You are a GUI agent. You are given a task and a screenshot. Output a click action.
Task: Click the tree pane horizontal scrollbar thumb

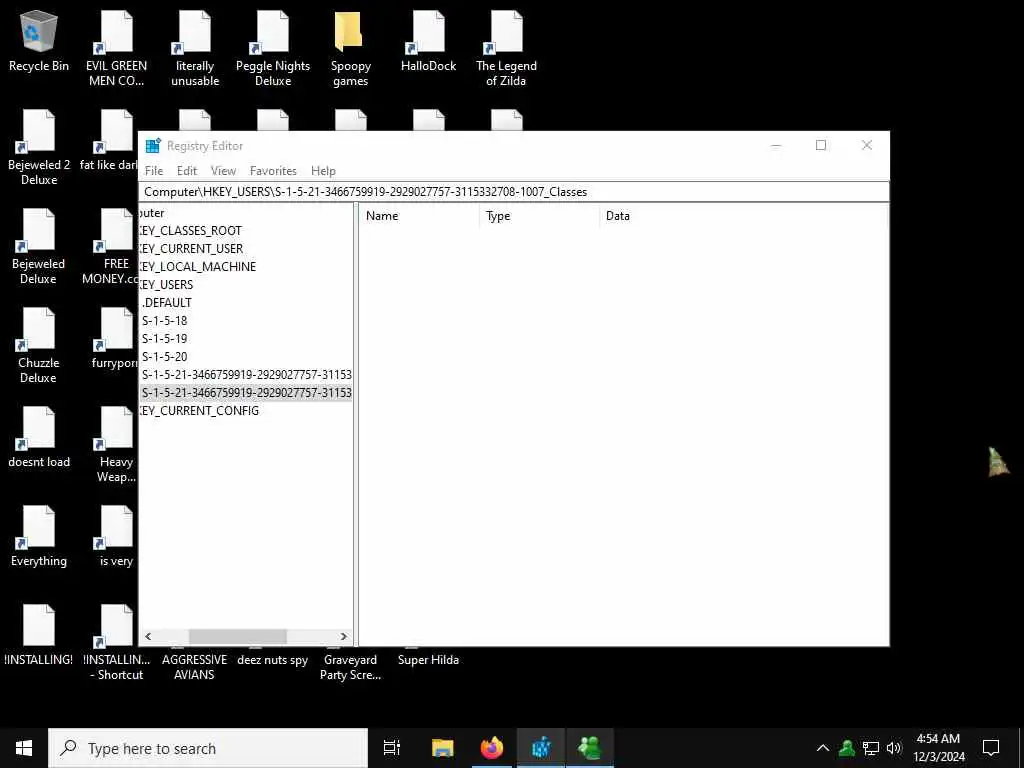[x=238, y=636]
